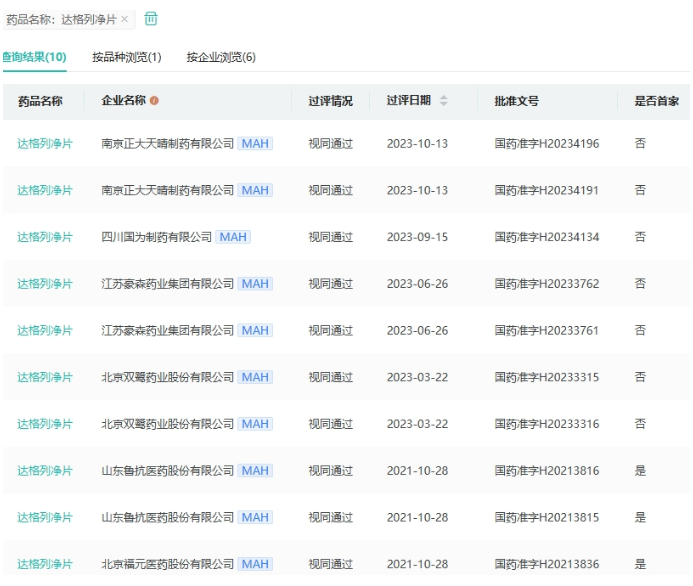
Task: Click approval number 国药准字H20233316
Action: [546, 424]
